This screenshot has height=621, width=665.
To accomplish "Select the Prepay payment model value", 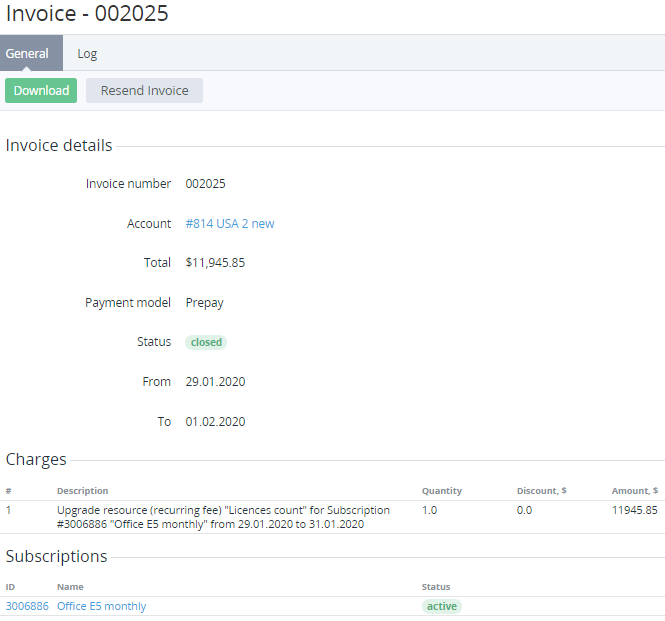I will click(206, 303).
